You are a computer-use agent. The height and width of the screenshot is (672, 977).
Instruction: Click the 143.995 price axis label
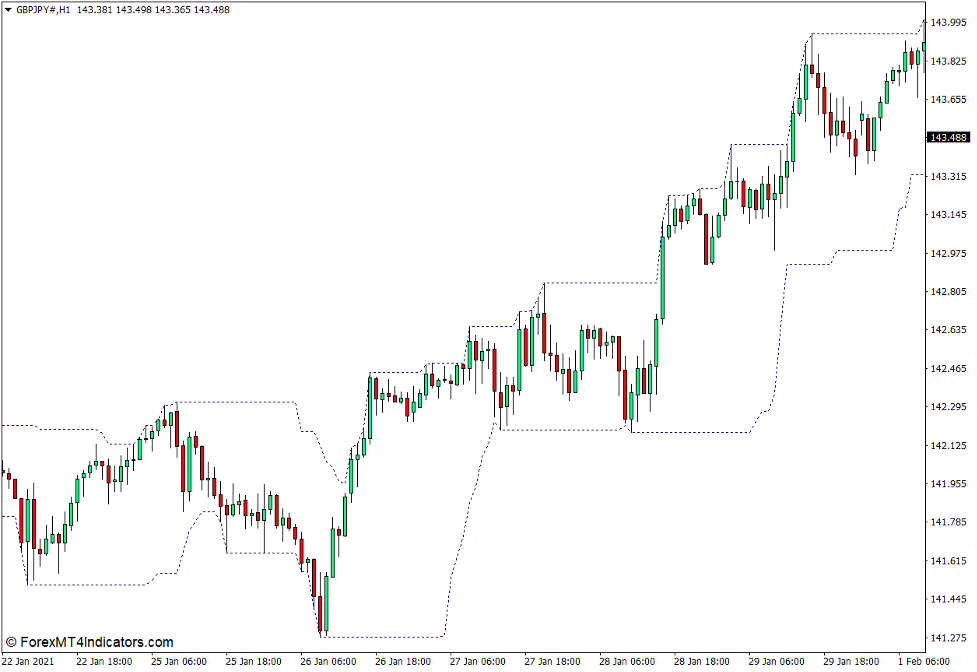pyautogui.click(x=949, y=23)
